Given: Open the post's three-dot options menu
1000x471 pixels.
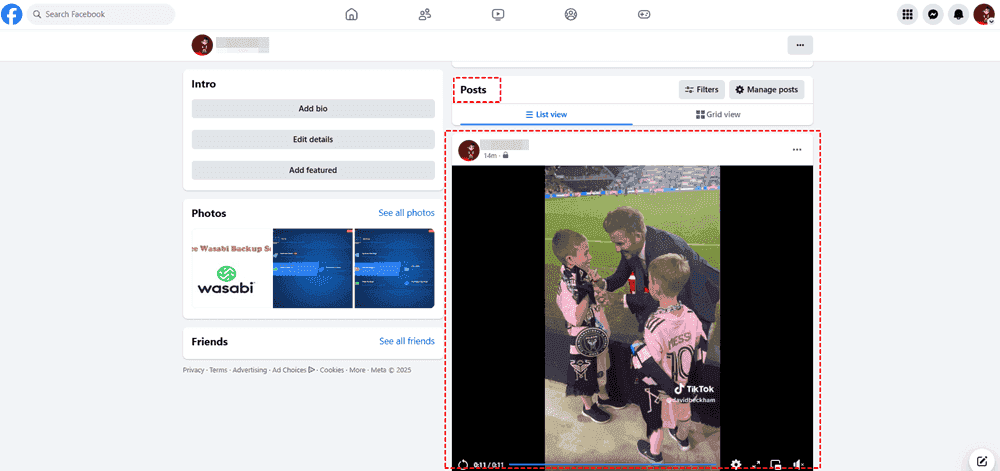Looking at the screenshot, I should click(797, 150).
